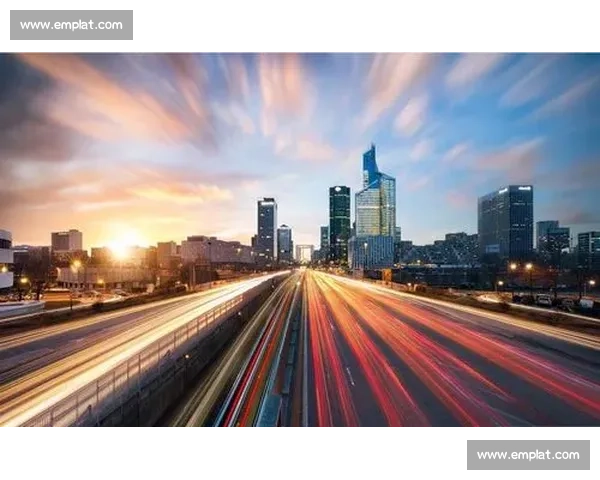Click the white building at far left edge
Screen dimensions: 600x480
coord(6,260)
